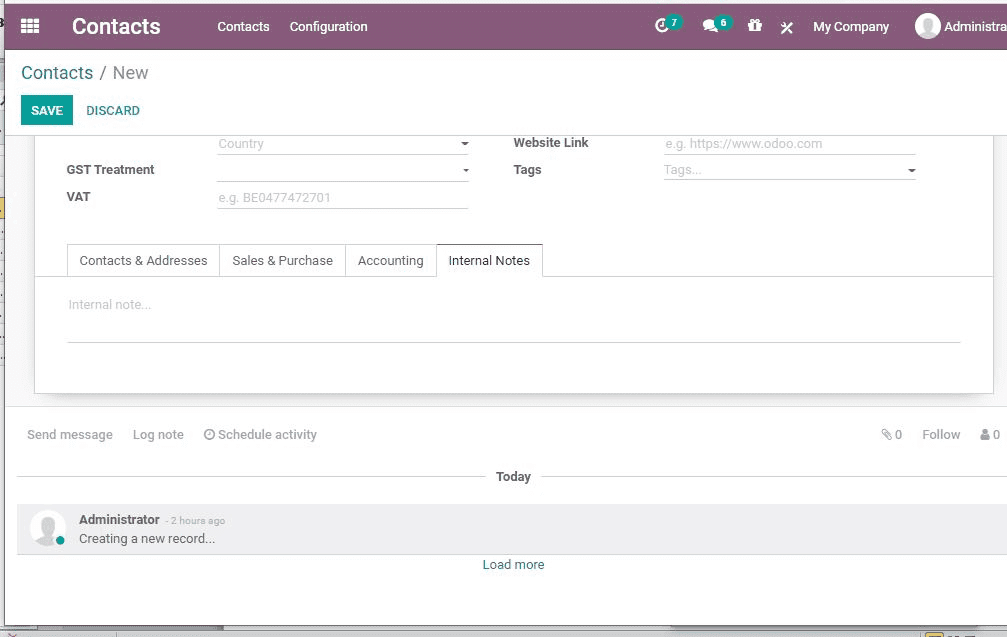Expand the Country dropdown

tap(464, 144)
